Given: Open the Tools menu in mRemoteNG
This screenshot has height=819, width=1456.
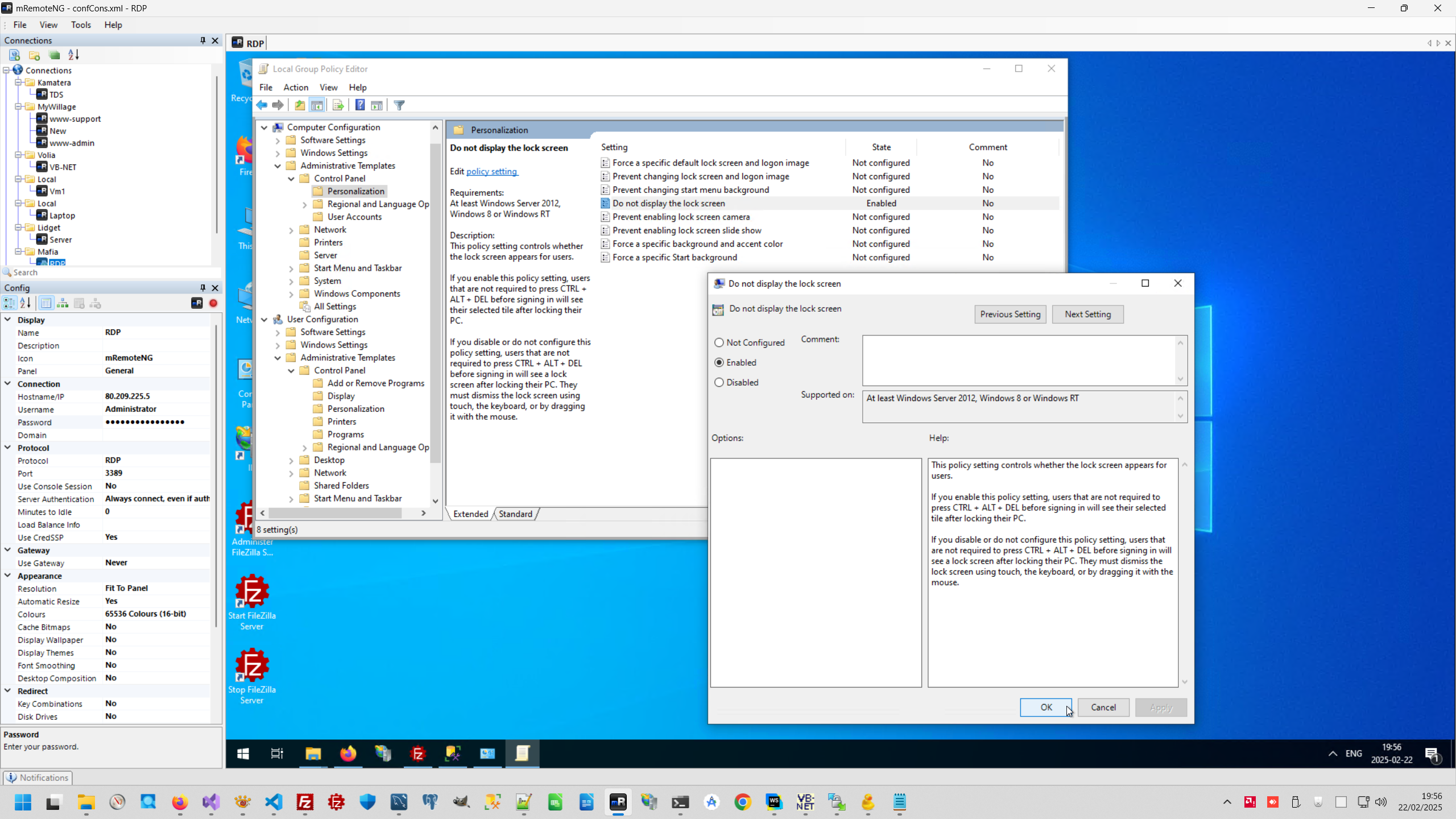Looking at the screenshot, I should (x=81, y=25).
